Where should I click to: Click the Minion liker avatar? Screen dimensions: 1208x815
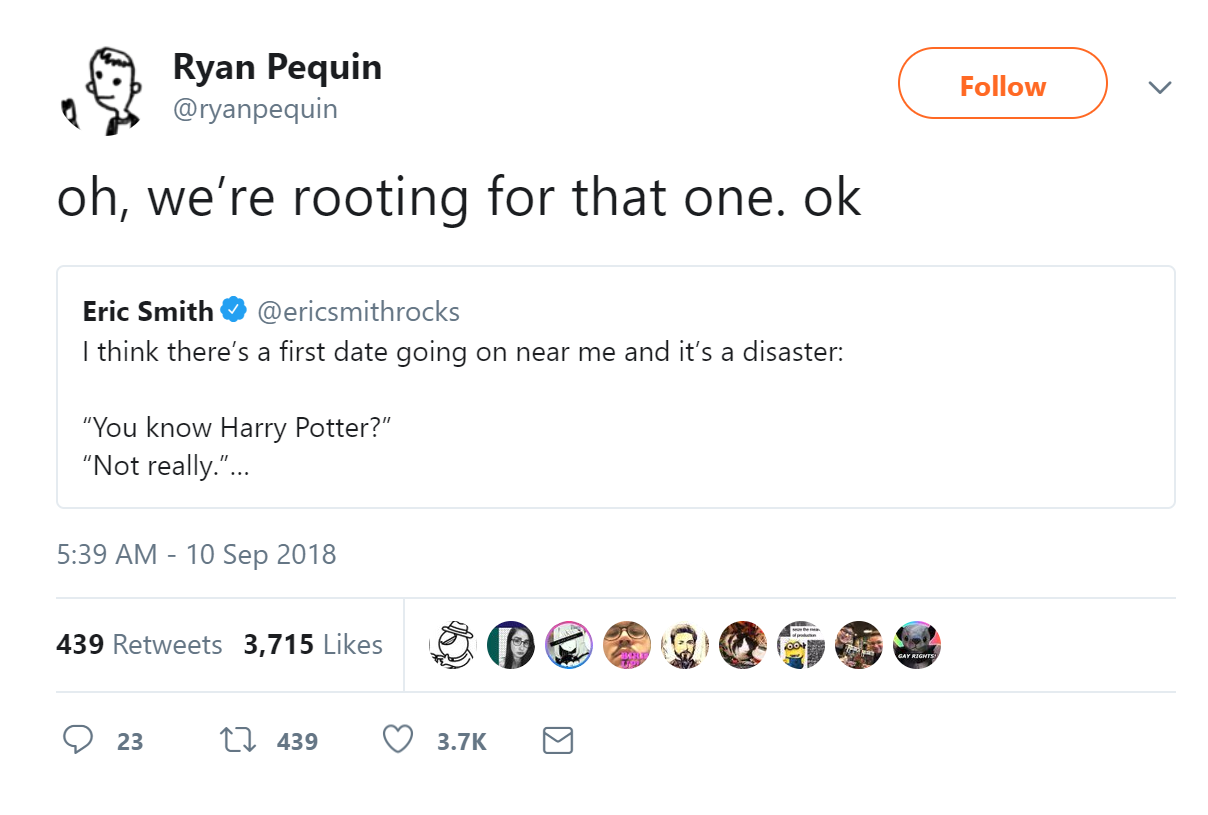click(x=800, y=645)
